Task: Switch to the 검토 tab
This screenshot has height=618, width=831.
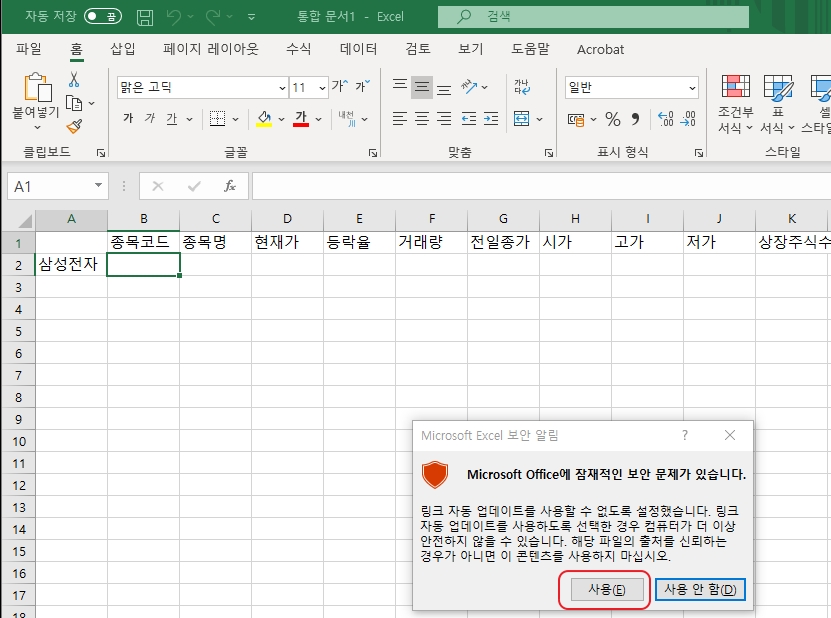Action: pyautogui.click(x=418, y=49)
